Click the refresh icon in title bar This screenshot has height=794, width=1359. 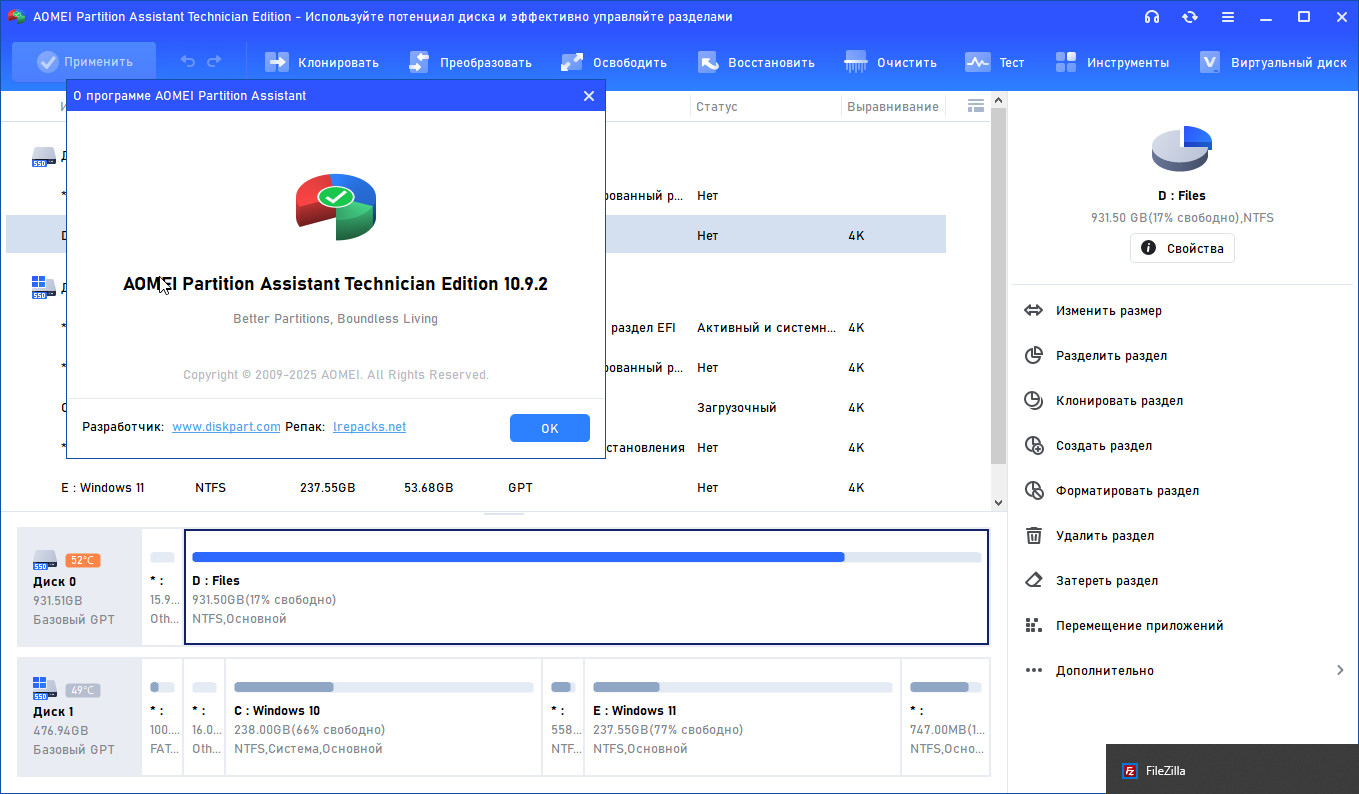[x=1190, y=17]
